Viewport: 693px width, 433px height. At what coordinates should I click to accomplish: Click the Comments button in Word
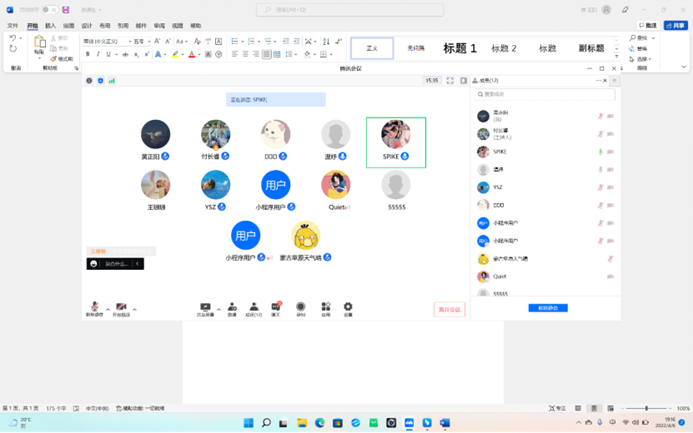click(648, 26)
